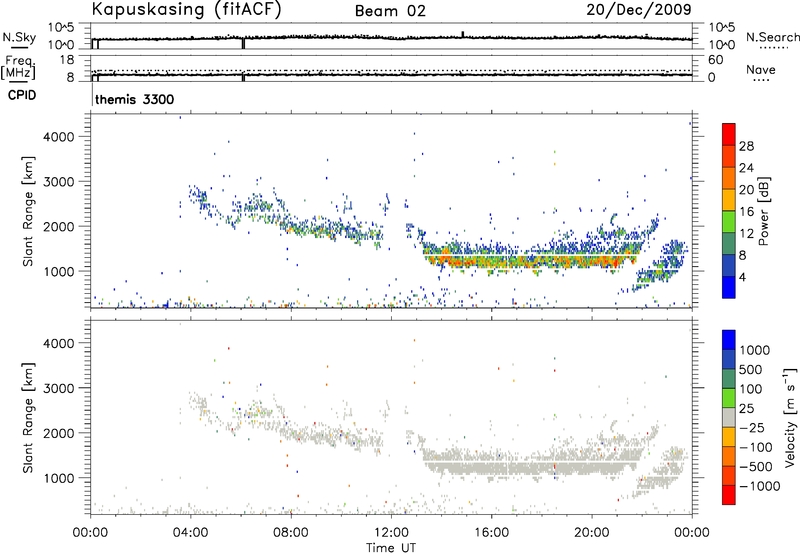
Task: Pick the red Velocity segment below -1000
Action: pos(729,495)
